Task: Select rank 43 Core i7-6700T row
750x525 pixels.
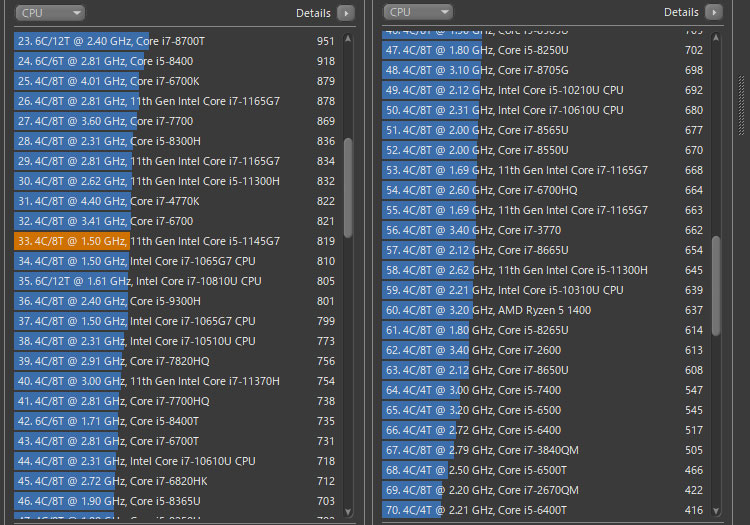Action: coord(175,441)
